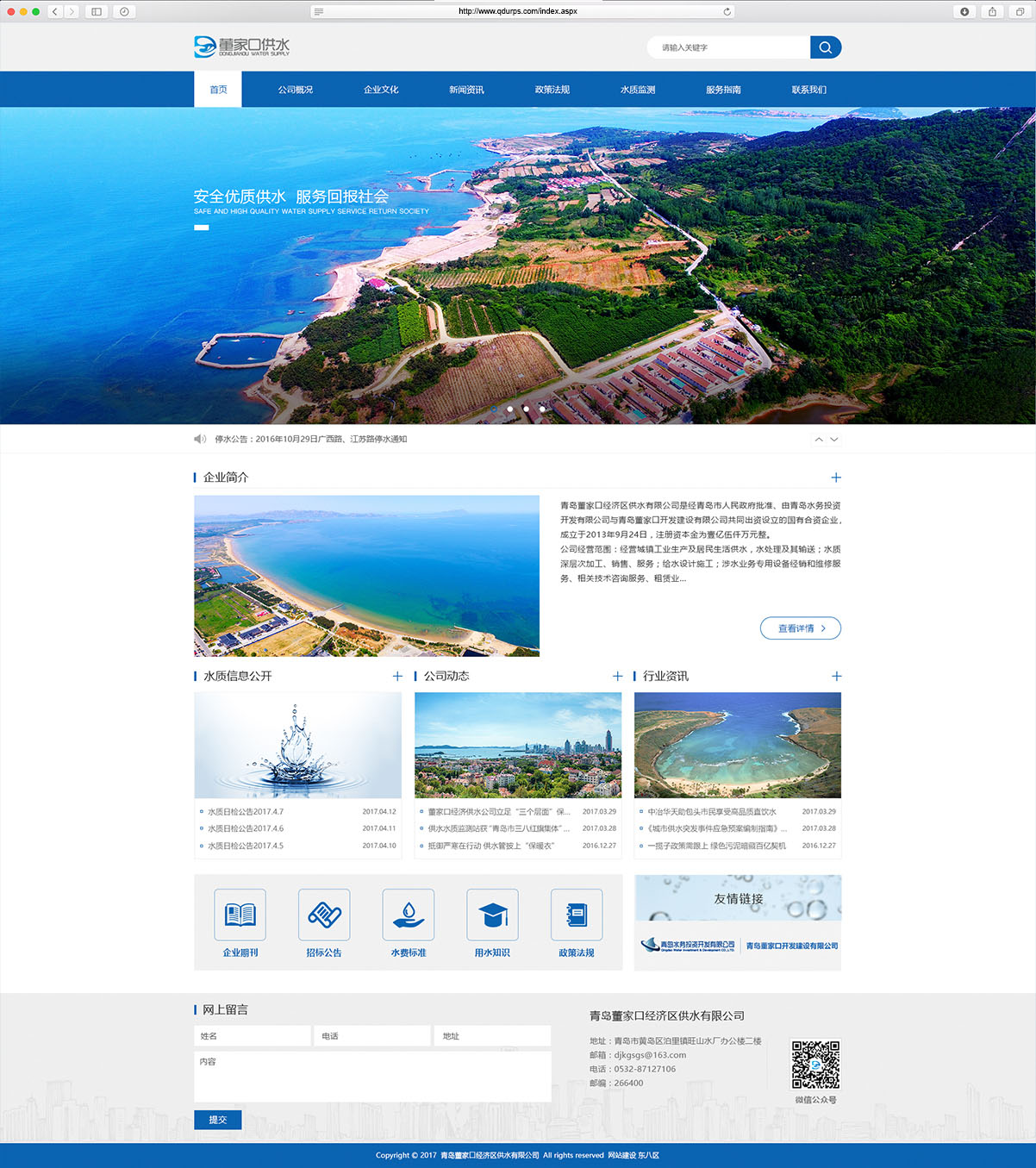Open the 公司概况 navigation menu item

[x=295, y=90]
